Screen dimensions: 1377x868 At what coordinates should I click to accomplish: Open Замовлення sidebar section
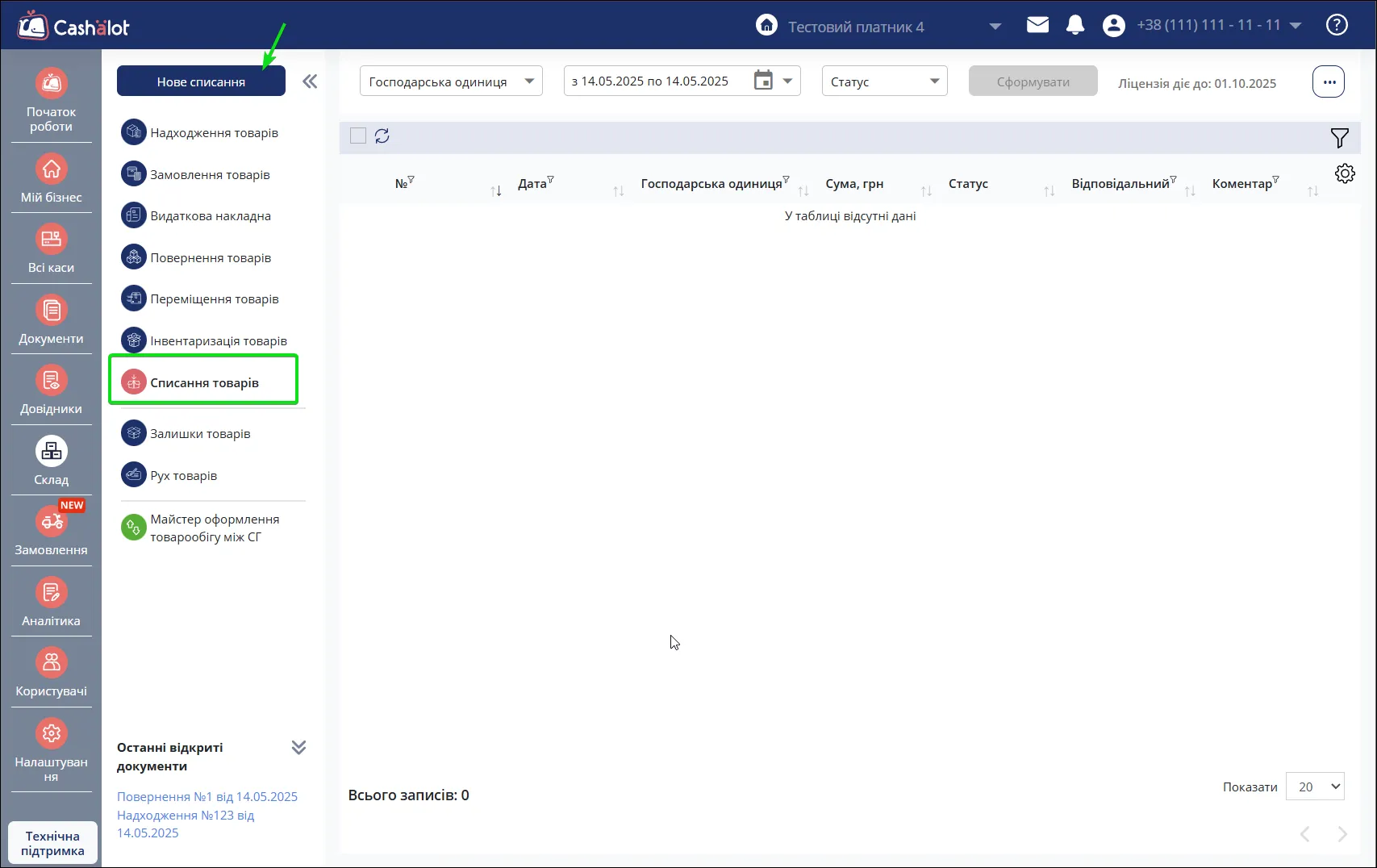click(51, 532)
